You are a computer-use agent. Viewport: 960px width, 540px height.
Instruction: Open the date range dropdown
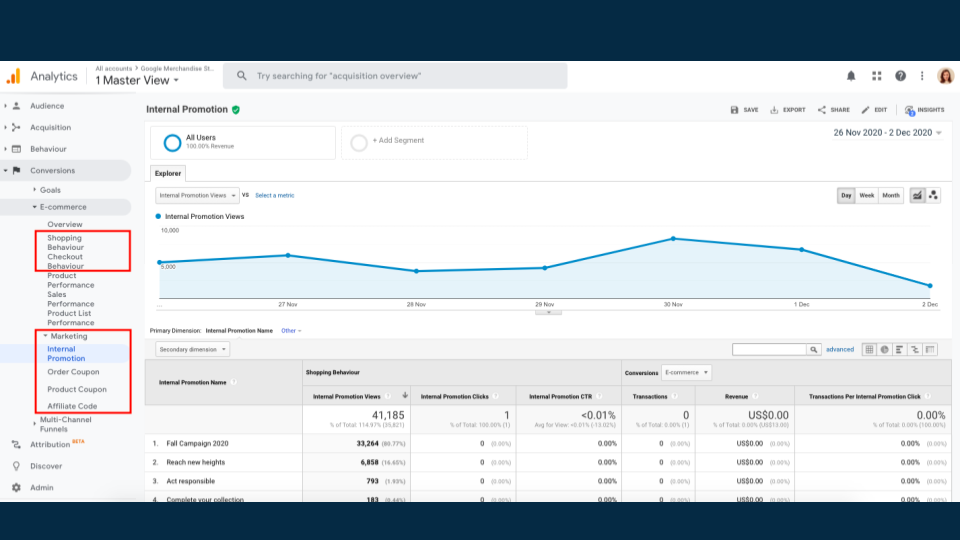point(887,133)
